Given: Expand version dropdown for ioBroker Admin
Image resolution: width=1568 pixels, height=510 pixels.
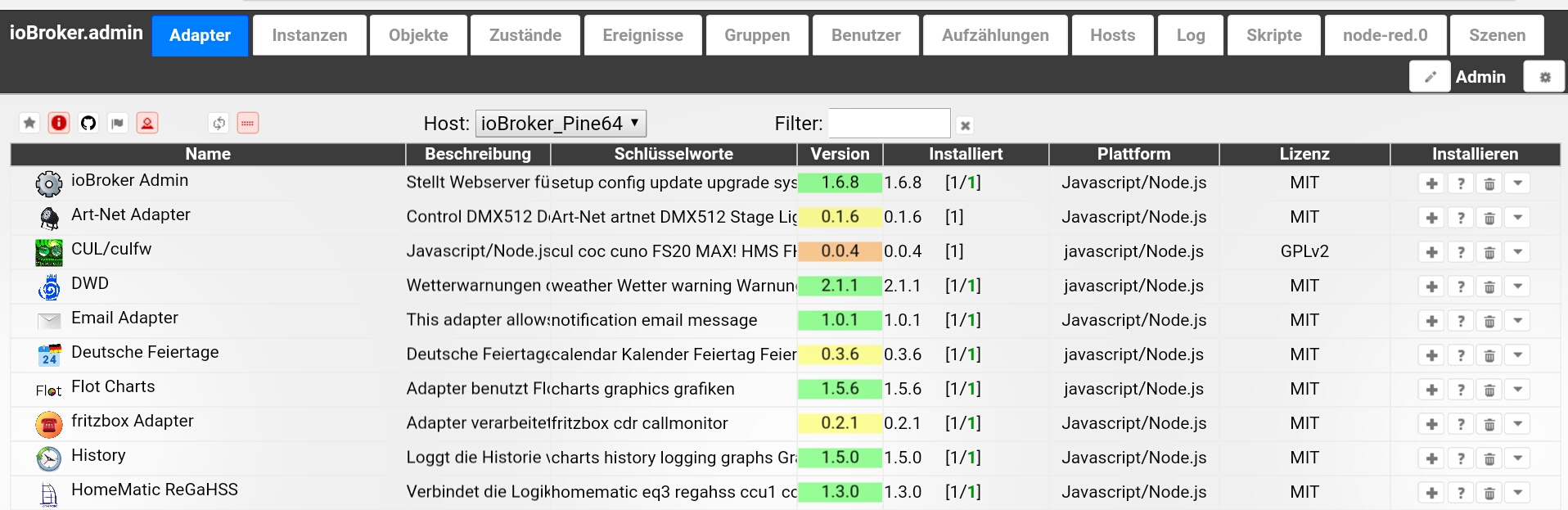Looking at the screenshot, I should click(1518, 183).
